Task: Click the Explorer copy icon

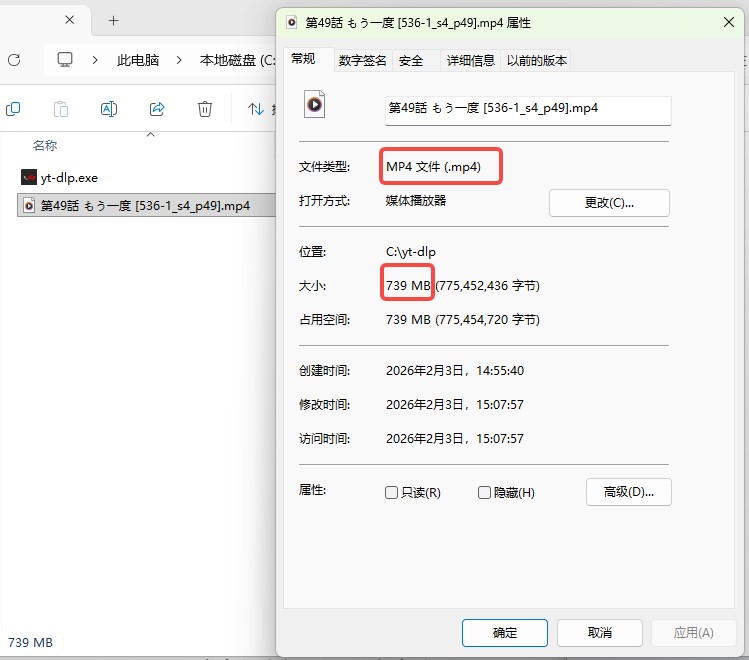Action: click(x=13, y=109)
